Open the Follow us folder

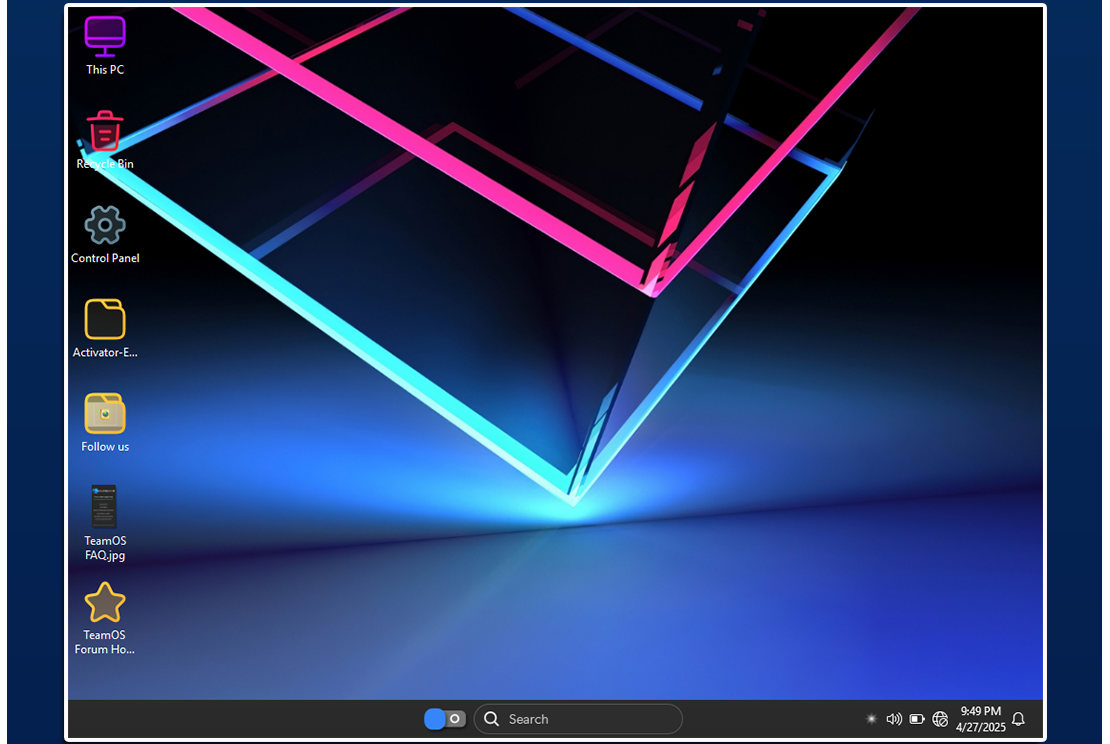pos(105,414)
